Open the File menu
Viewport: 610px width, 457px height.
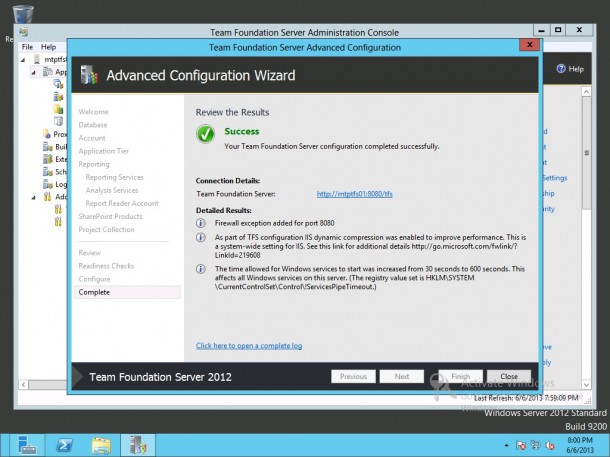(27, 47)
